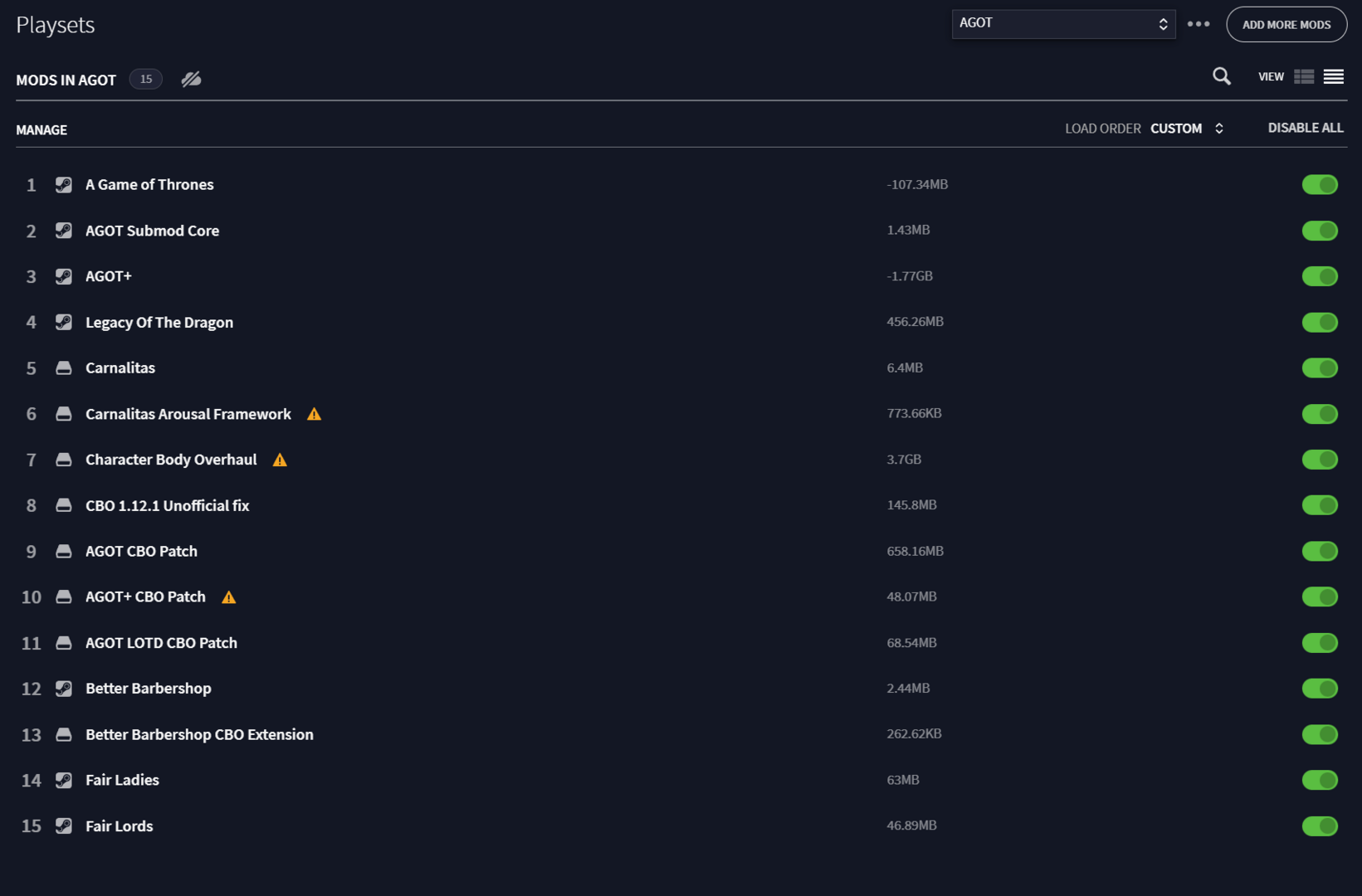Screen dimensions: 1362x896
Task: Click the 15 mods count badge
Action: click(x=146, y=79)
